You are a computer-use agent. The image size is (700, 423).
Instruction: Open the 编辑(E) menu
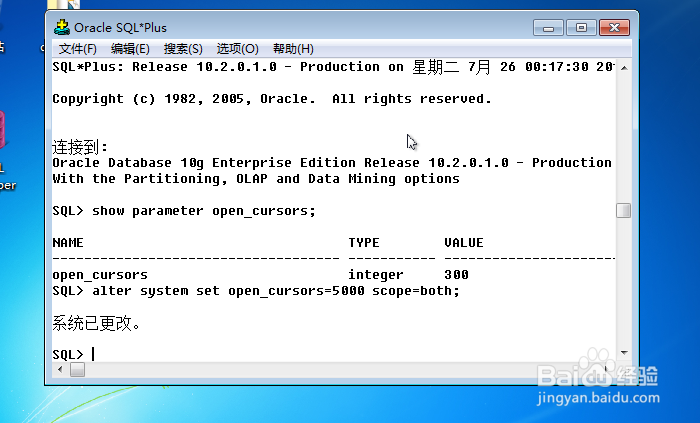[130, 49]
